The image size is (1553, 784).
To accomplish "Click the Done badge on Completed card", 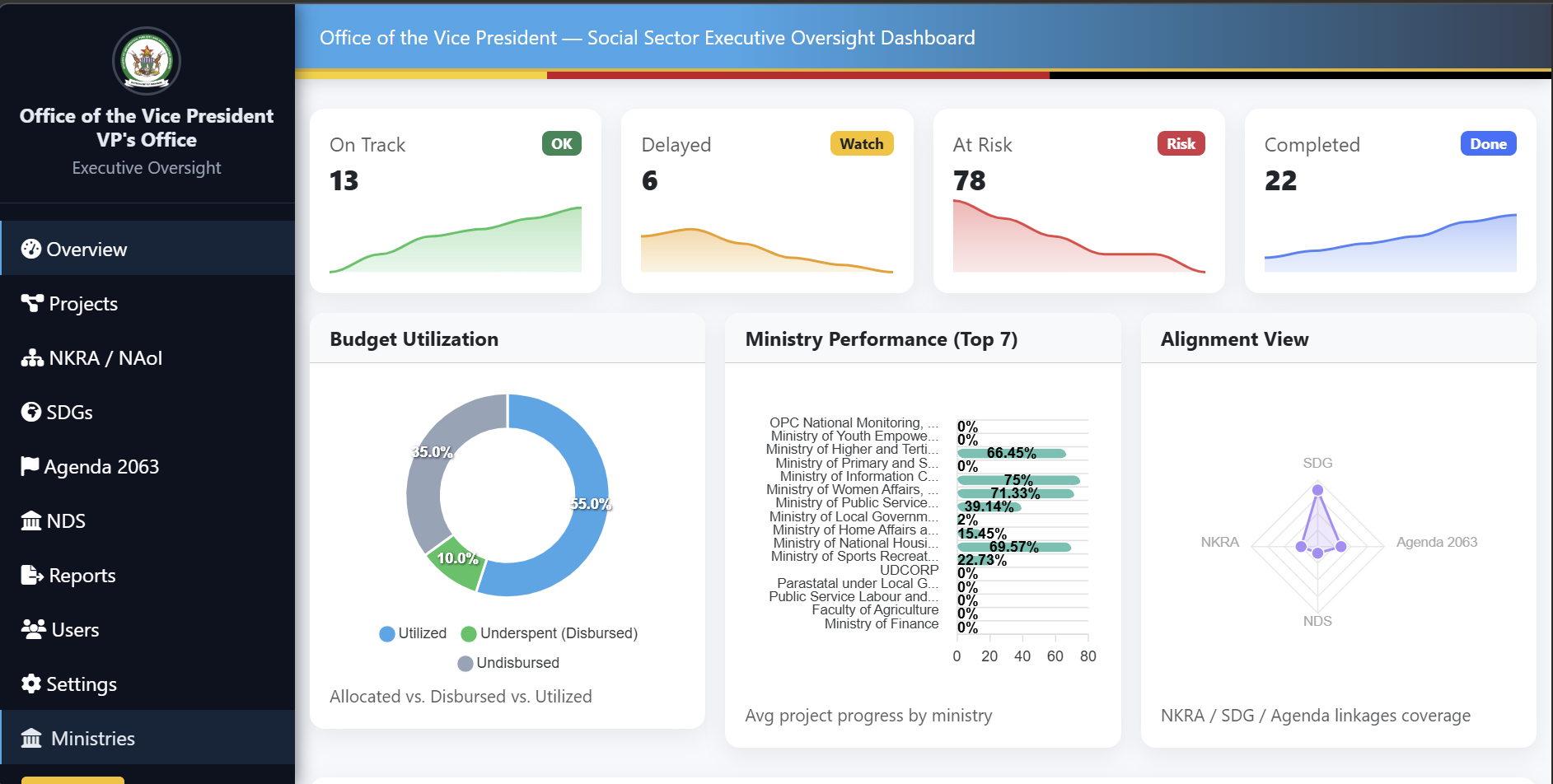I will coord(1488,143).
